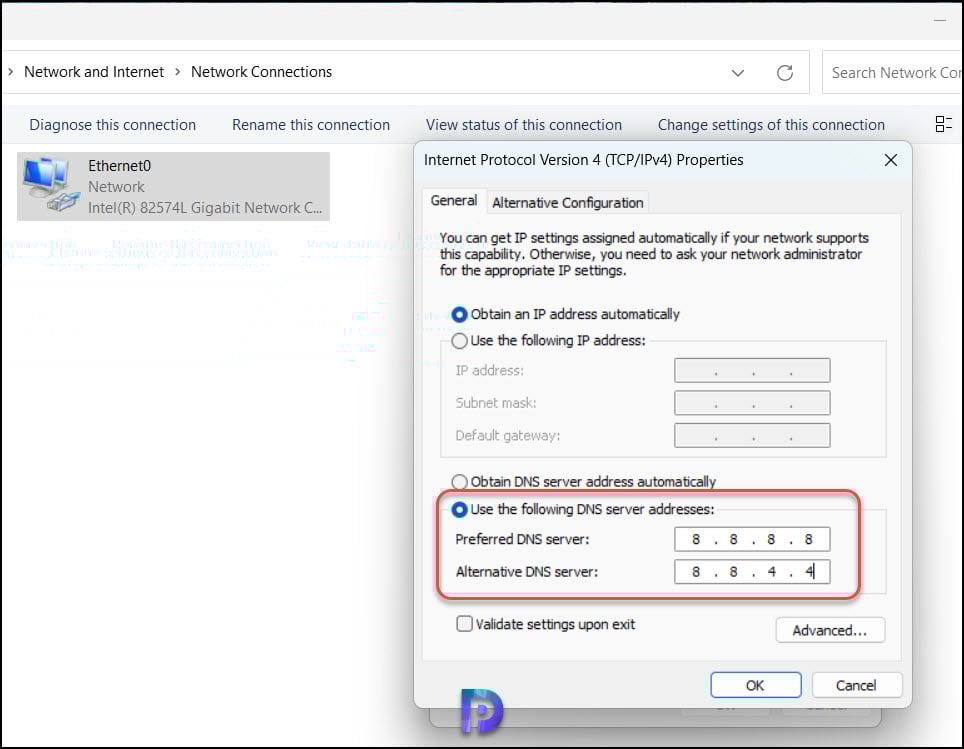This screenshot has height=749, width=964.
Task: Click the Ethernet0 adapter name text
Action: 119,166
